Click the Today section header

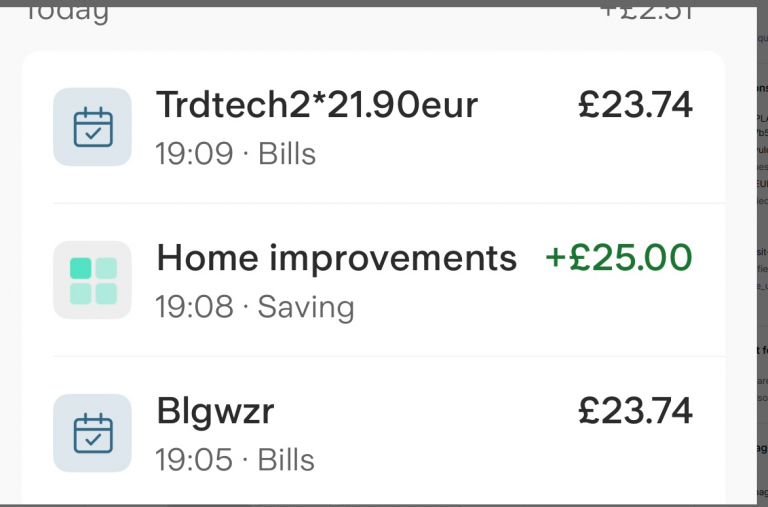point(67,13)
